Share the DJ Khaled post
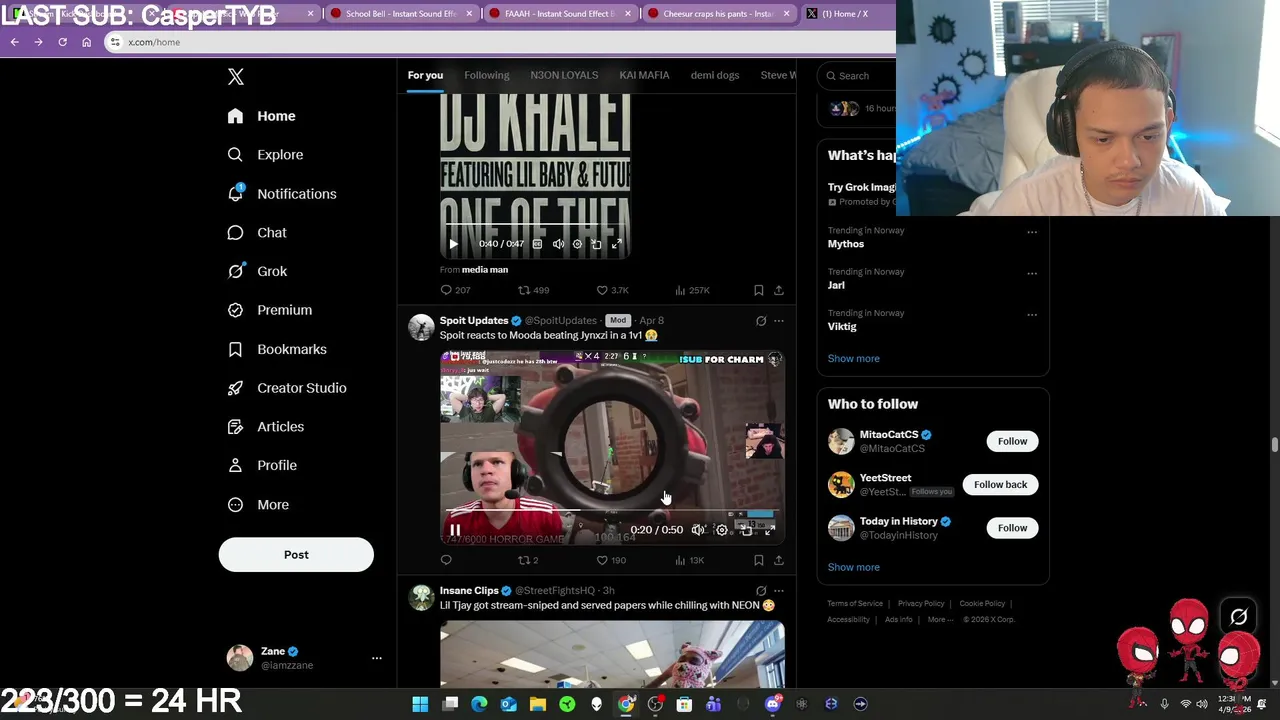The width and height of the screenshot is (1280, 720). point(779,290)
